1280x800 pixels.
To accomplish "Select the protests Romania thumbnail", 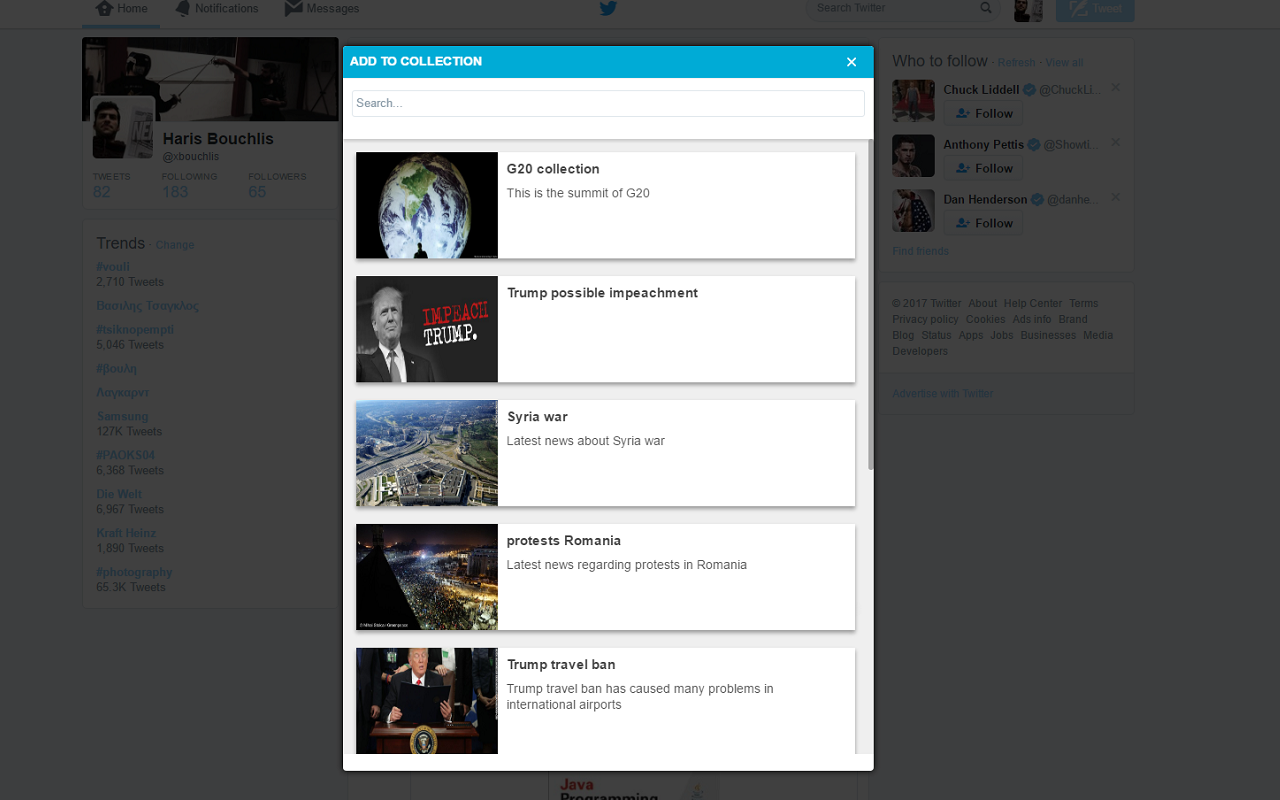I will pos(427,577).
